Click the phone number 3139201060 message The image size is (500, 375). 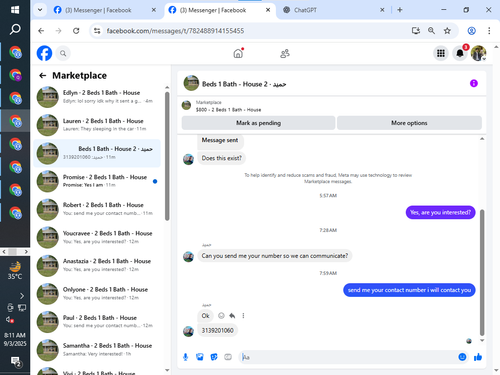pyautogui.click(x=218, y=330)
